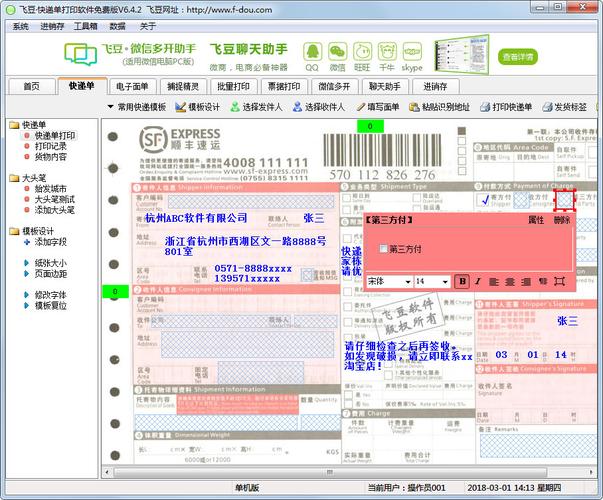This screenshot has height=500, width=603.
Task: Switch to the 首页 tab
Action: click(32, 87)
